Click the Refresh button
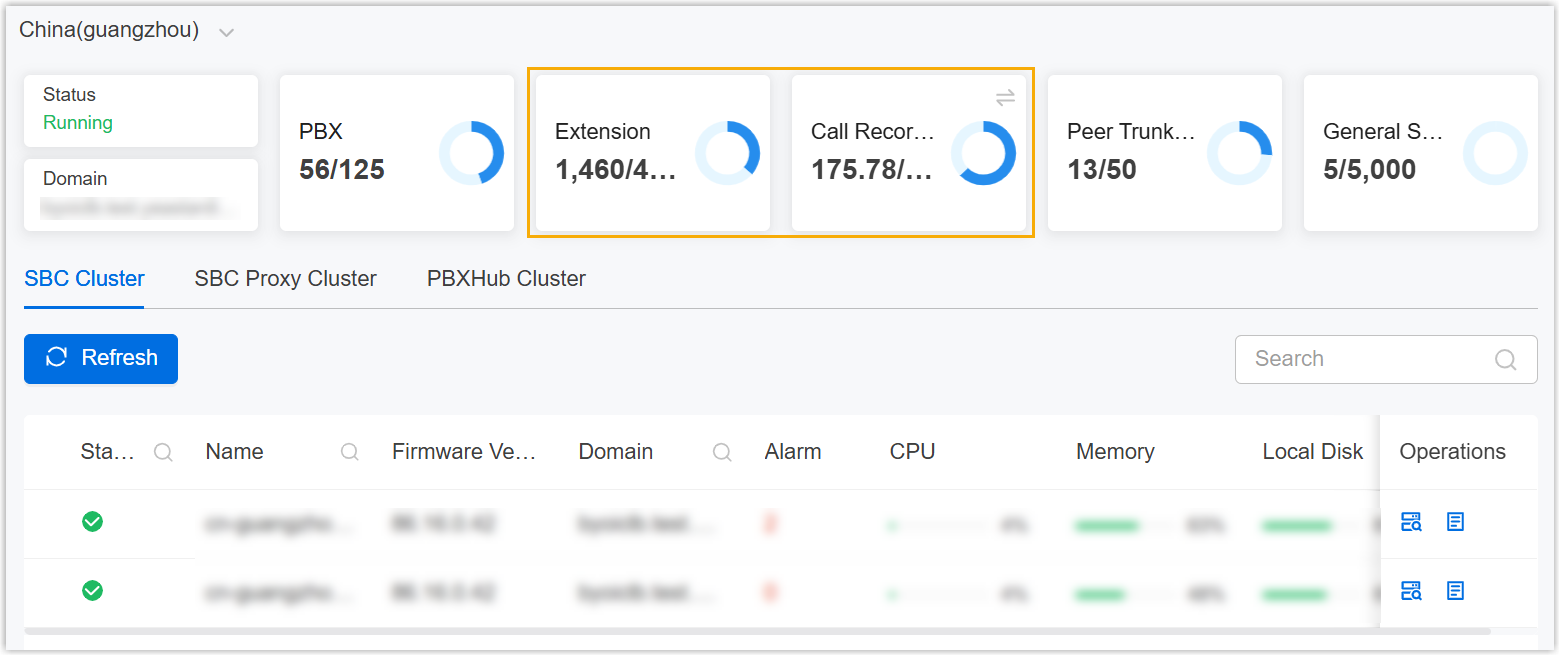 pyautogui.click(x=101, y=359)
